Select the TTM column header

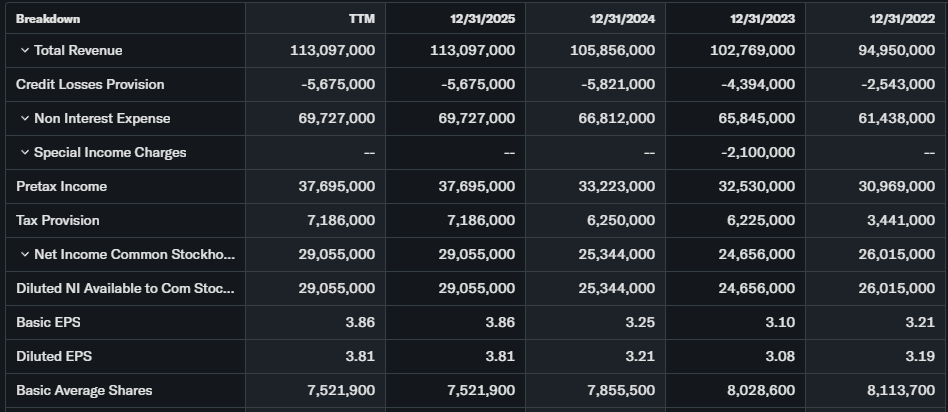[x=361, y=18]
